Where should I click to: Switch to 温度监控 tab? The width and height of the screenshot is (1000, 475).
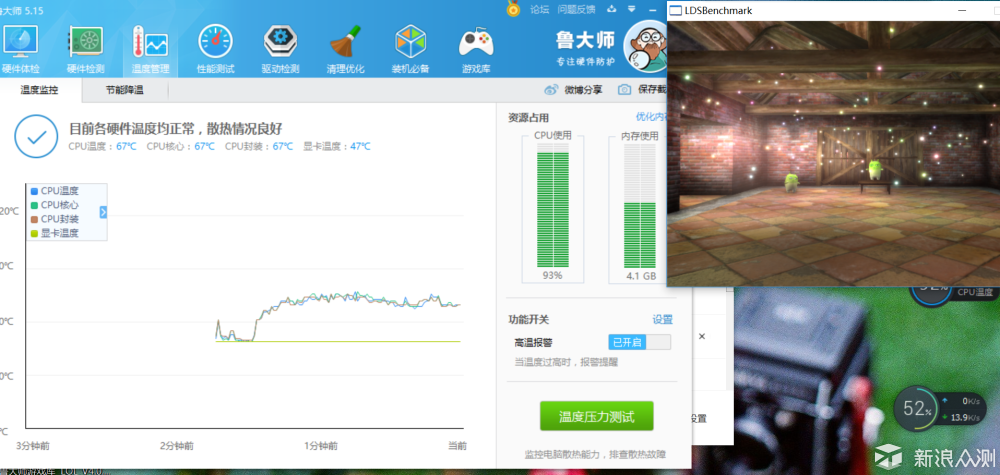(x=40, y=90)
